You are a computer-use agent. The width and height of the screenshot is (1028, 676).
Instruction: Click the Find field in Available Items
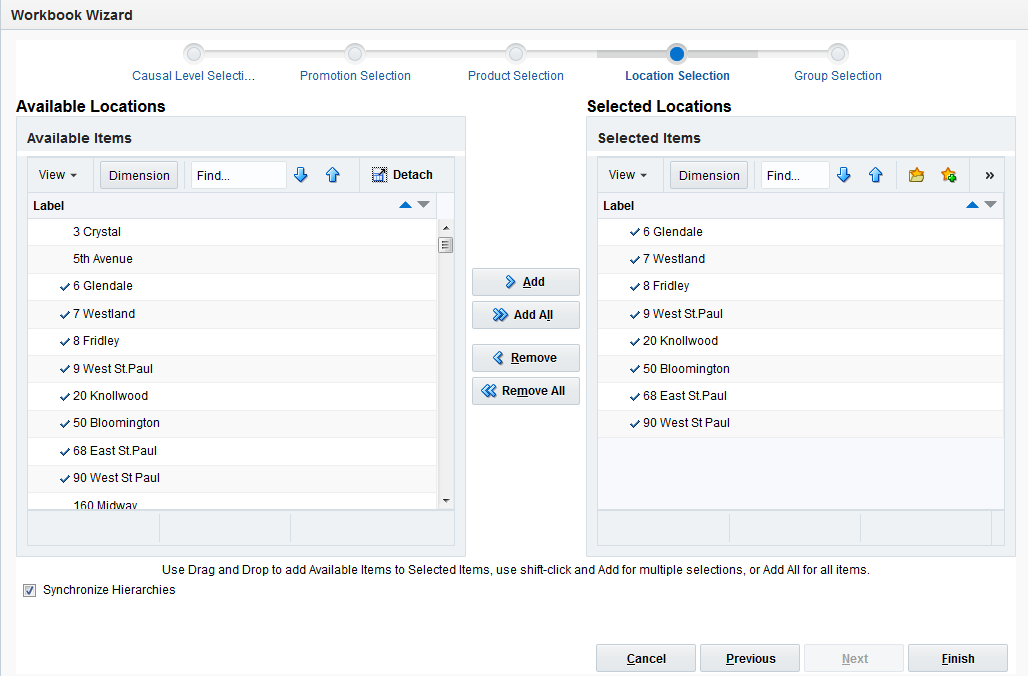(239, 175)
